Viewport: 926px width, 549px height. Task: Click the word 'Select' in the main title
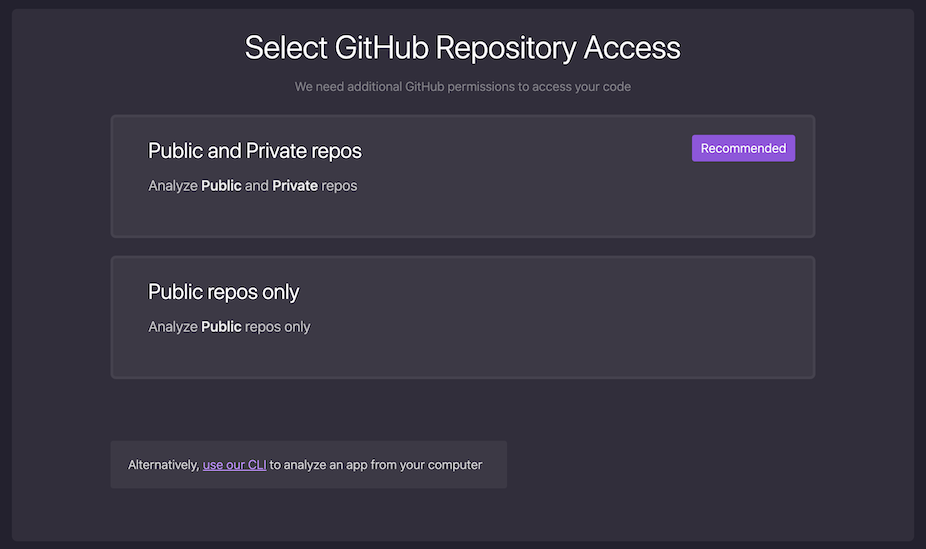pos(286,48)
